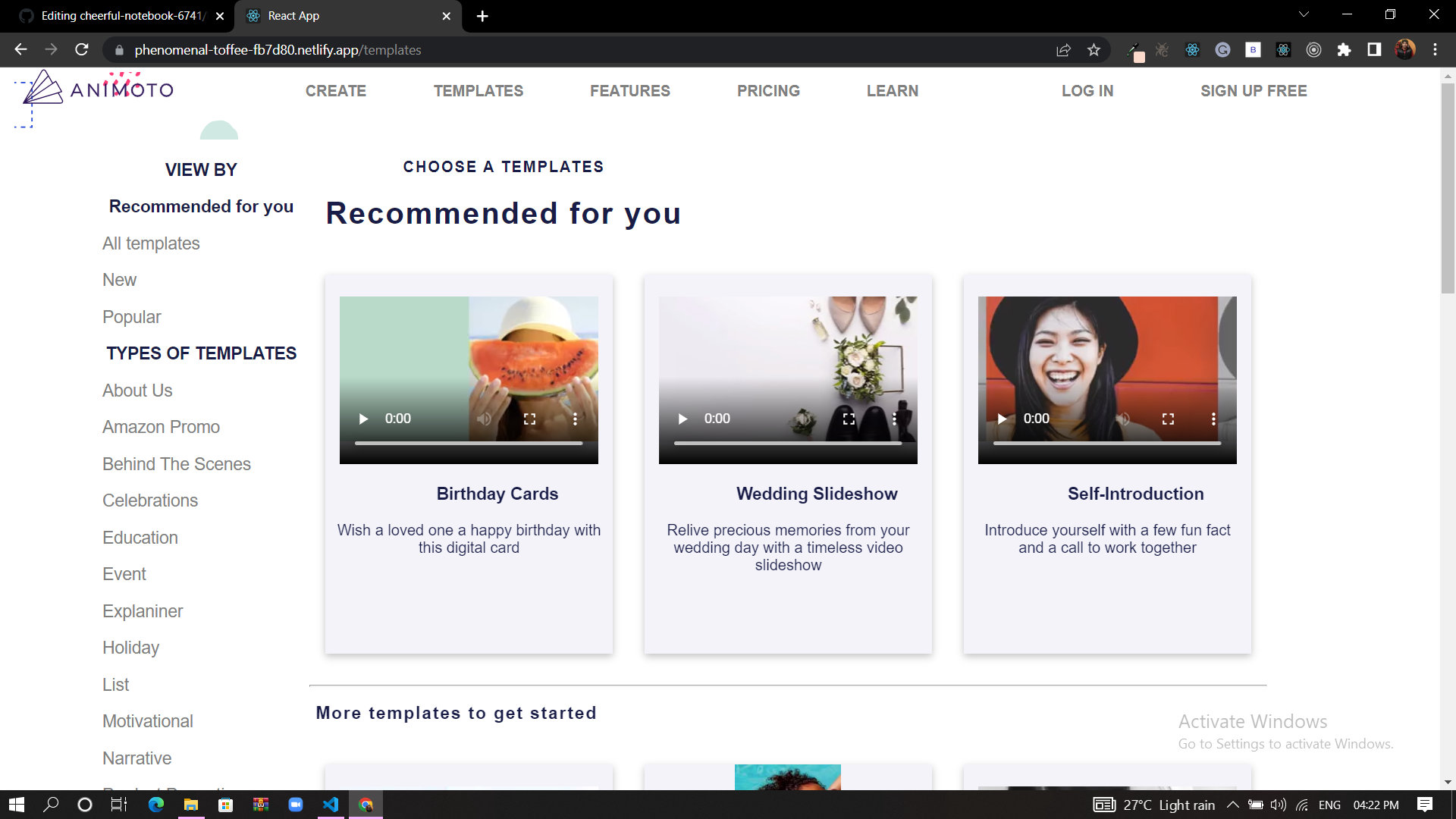The image size is (1456, 819).
Task: Open the browser tab search chevron
Action: [1304, 14]
